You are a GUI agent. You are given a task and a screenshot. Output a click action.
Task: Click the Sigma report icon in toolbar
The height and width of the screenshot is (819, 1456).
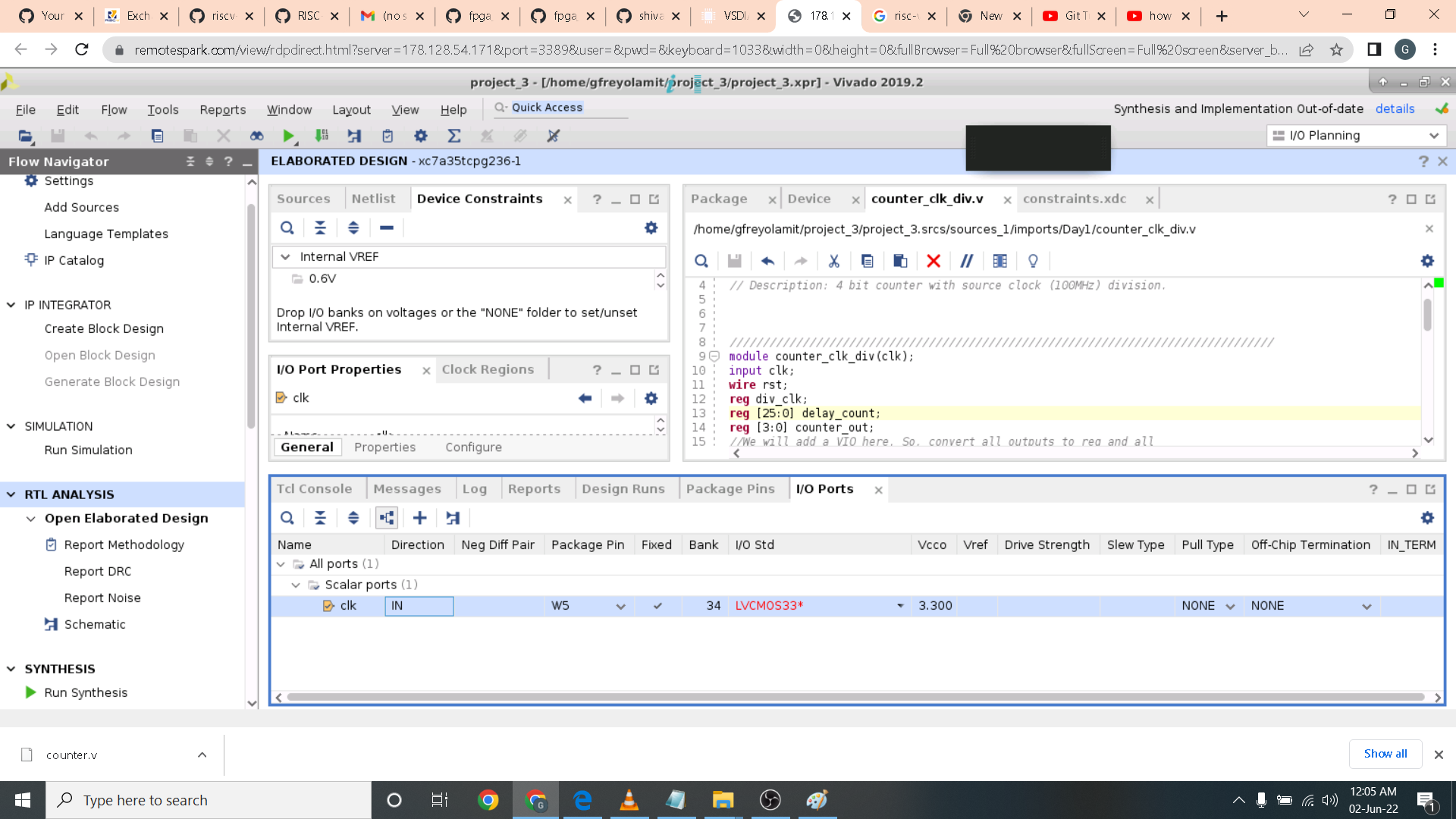coord(453,136)
